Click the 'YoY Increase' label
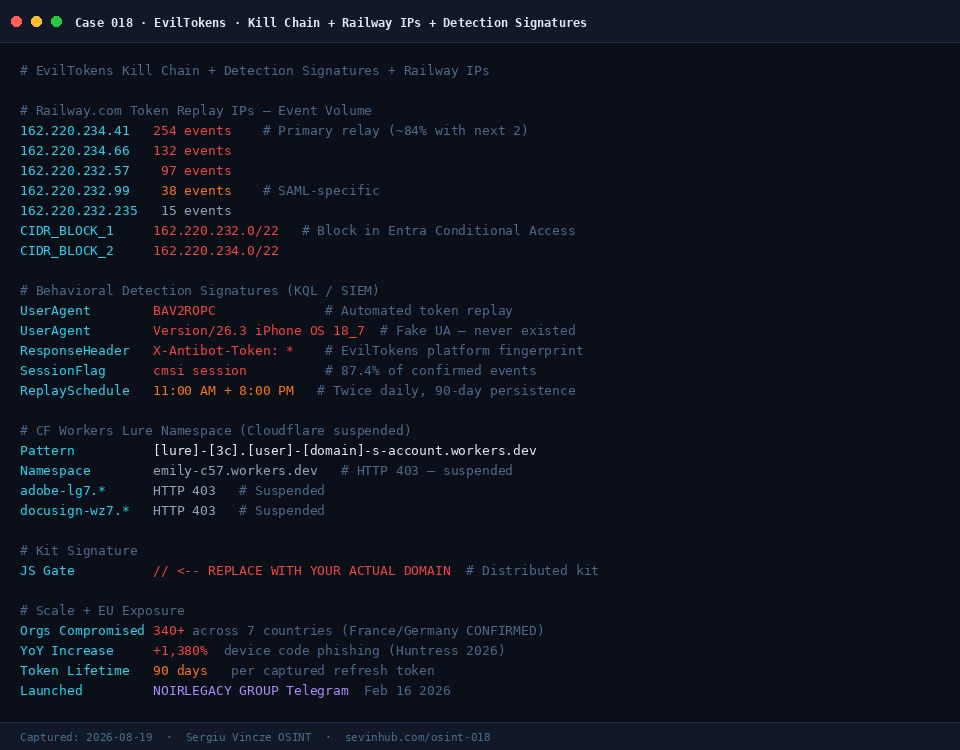The height and width of the screenshot is (750, 960). [67, 651]
